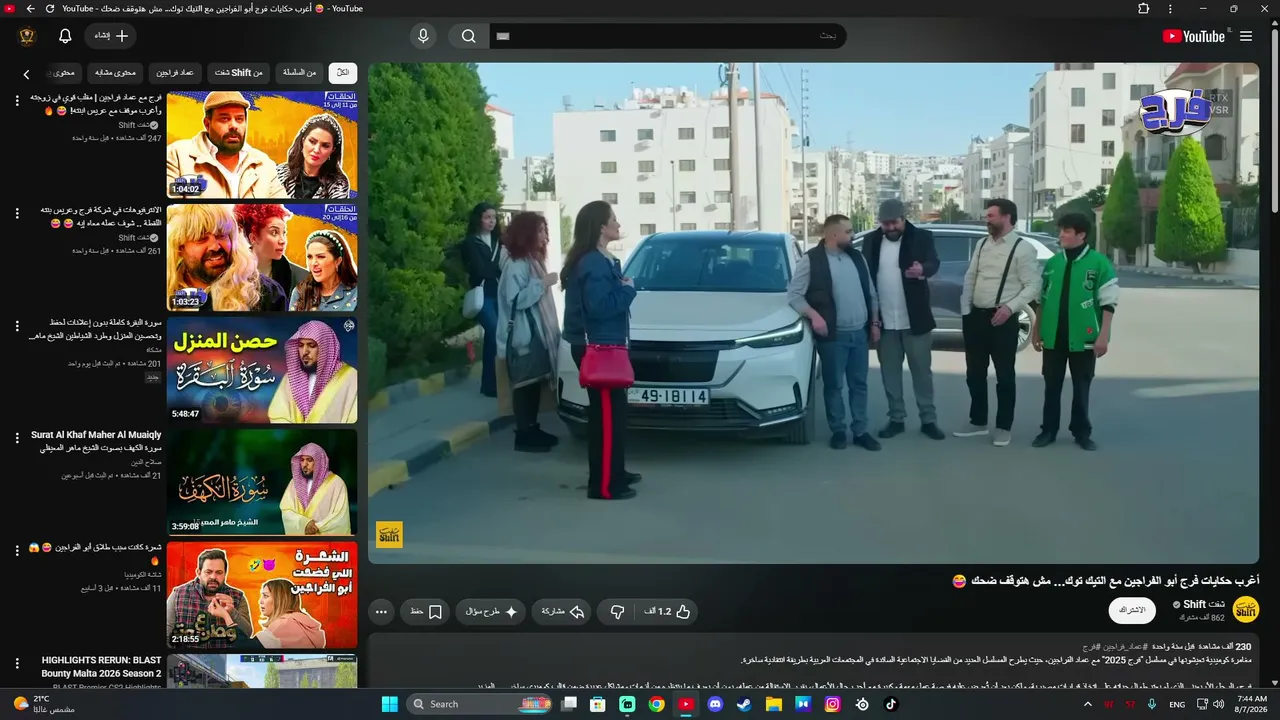Open the on-screen keyboard in the search box
The height and width of the screenshot is (720, 1280).
pyautogui.click(x=503, y=36)
